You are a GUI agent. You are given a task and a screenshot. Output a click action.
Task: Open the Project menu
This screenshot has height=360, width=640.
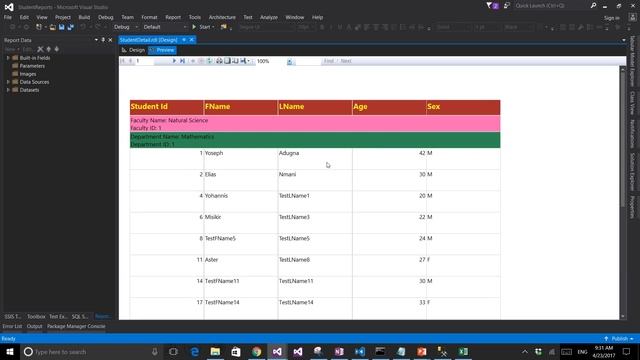(63, 17)
